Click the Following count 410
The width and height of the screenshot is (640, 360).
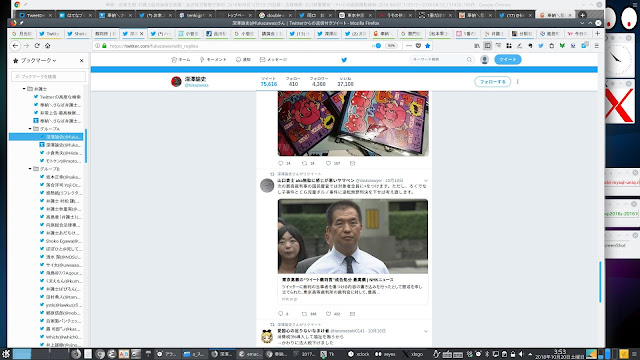coord(293,82)
